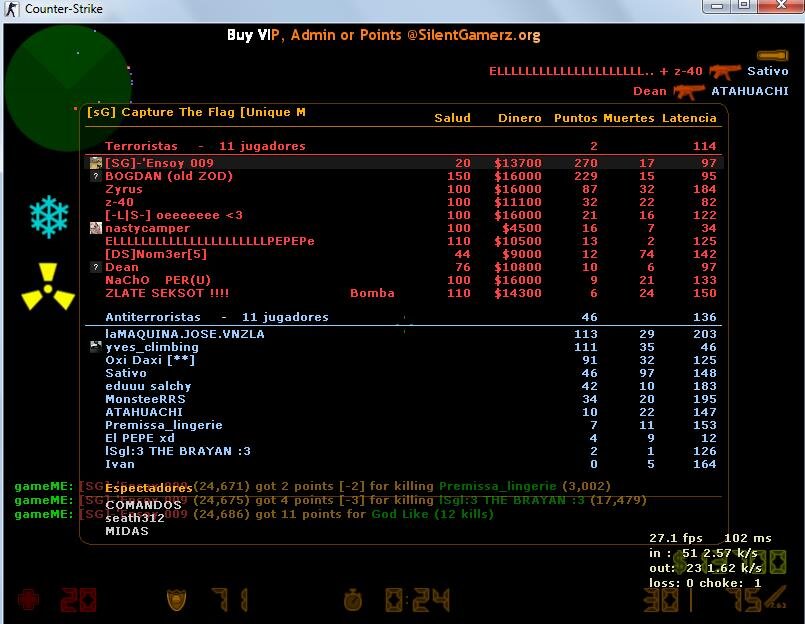Select player Sativo in the scoreboard list

coord(126,373)
